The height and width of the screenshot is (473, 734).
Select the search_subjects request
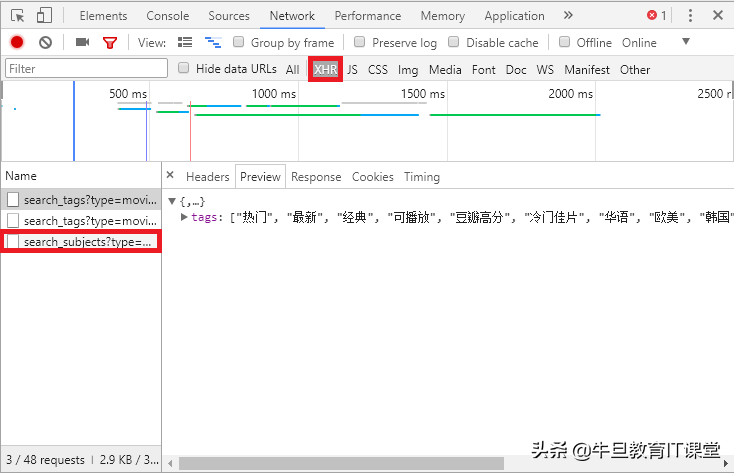81,242
